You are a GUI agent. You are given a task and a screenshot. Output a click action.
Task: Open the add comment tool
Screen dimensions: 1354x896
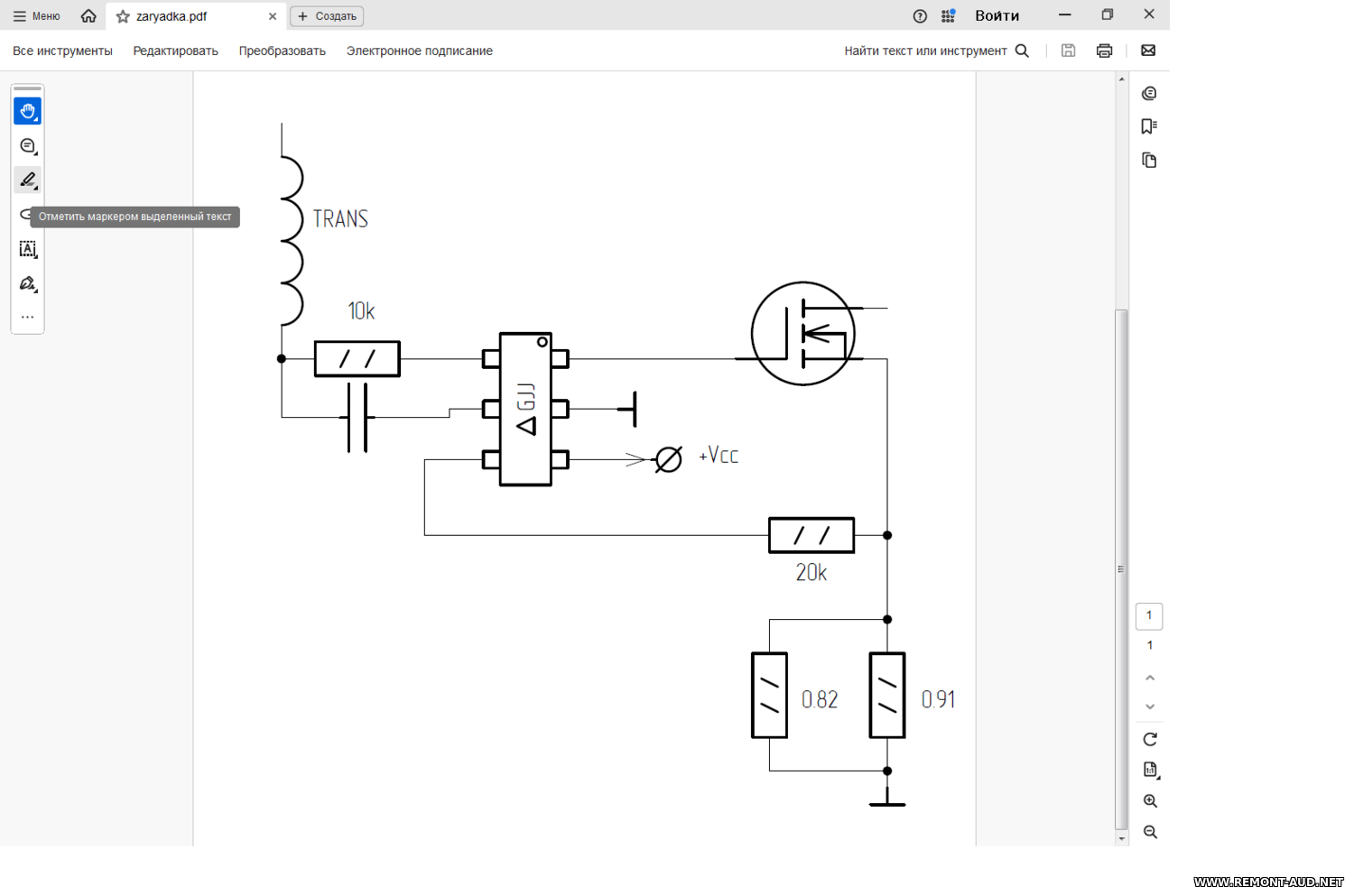[27, 146]
